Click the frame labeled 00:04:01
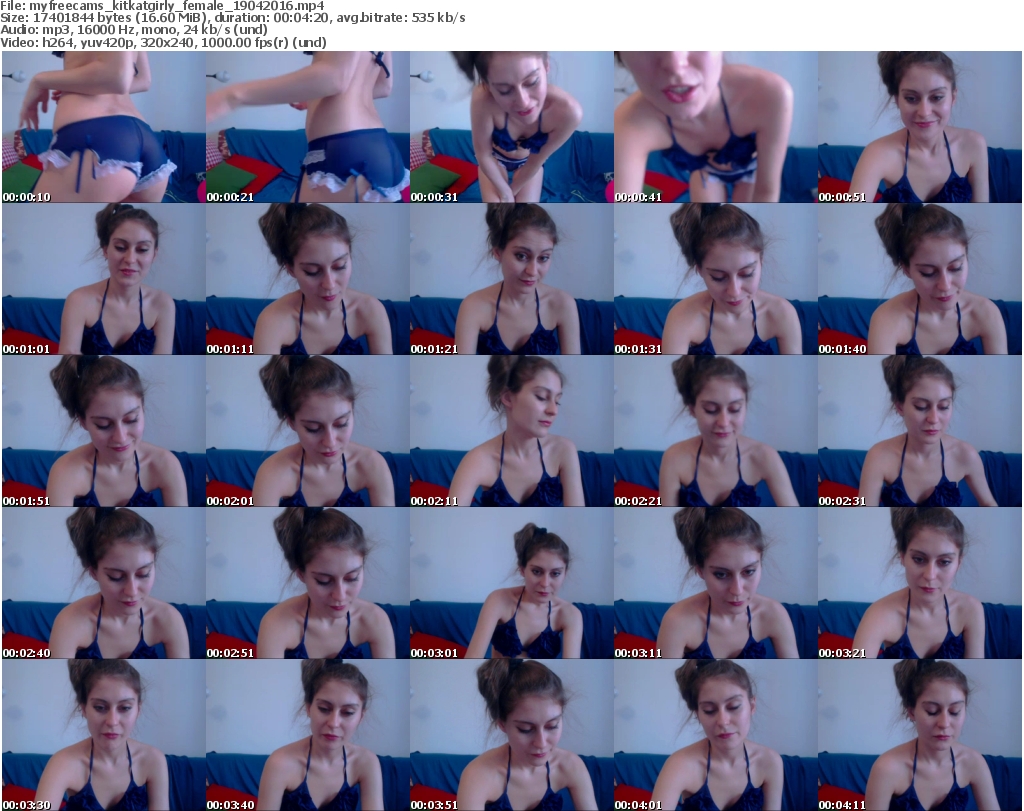The image size is (1024, 811). 716,735
